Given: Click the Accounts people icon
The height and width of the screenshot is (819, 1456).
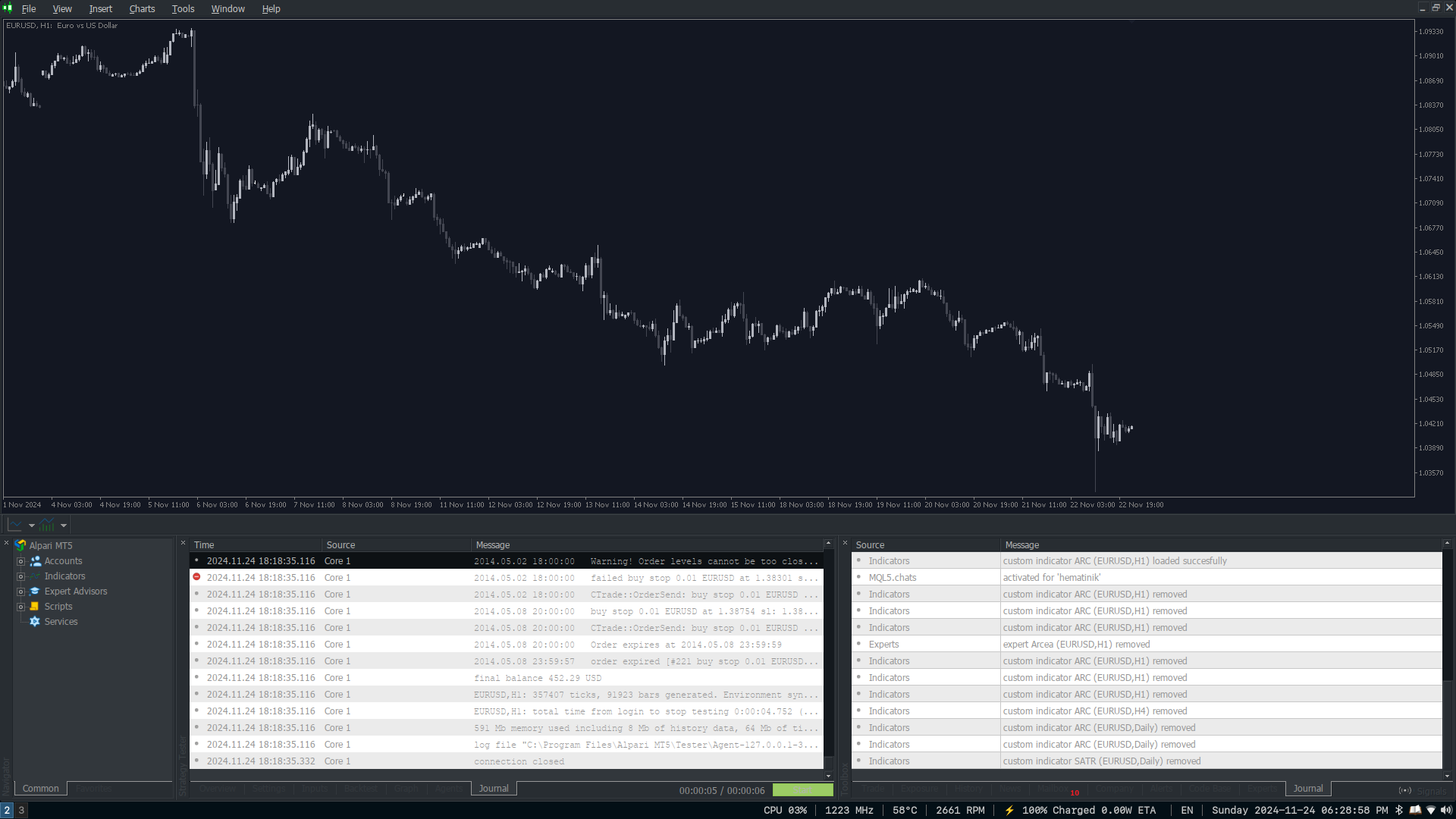Looking at the screenshot, I should [x=35, y=561].
